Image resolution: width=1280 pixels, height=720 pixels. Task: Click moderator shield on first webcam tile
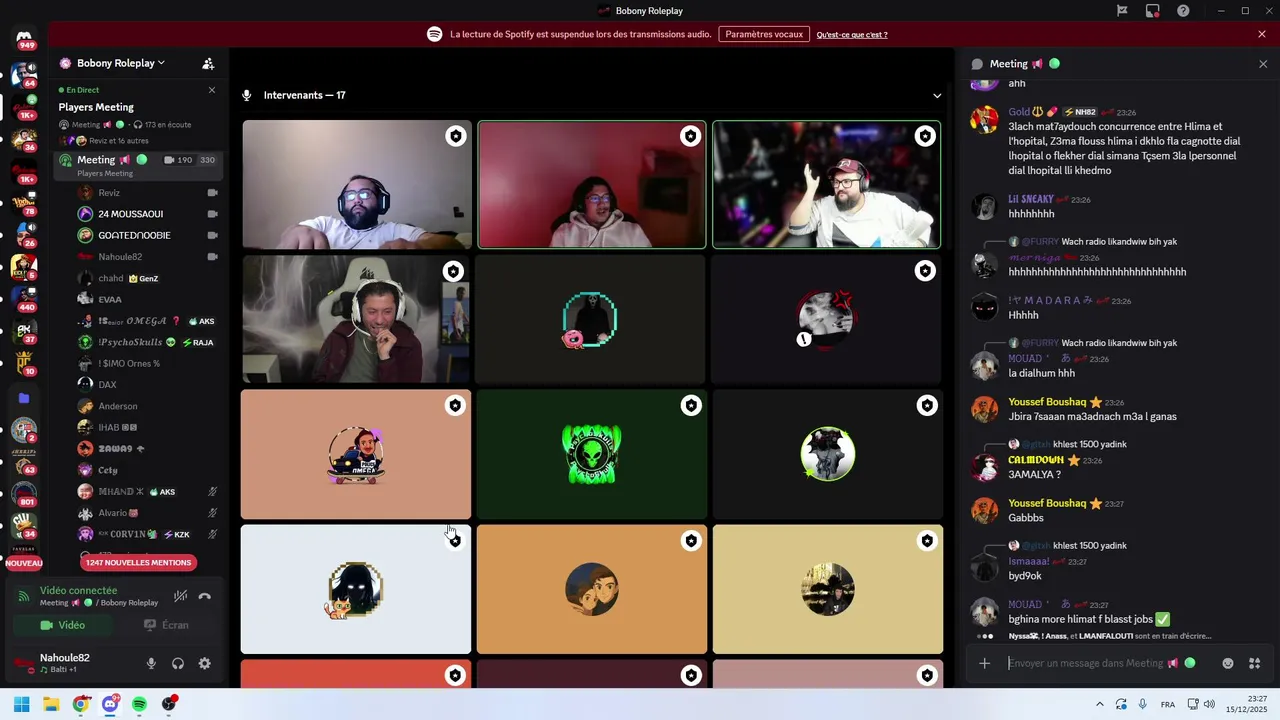click(x=456, y=136)
